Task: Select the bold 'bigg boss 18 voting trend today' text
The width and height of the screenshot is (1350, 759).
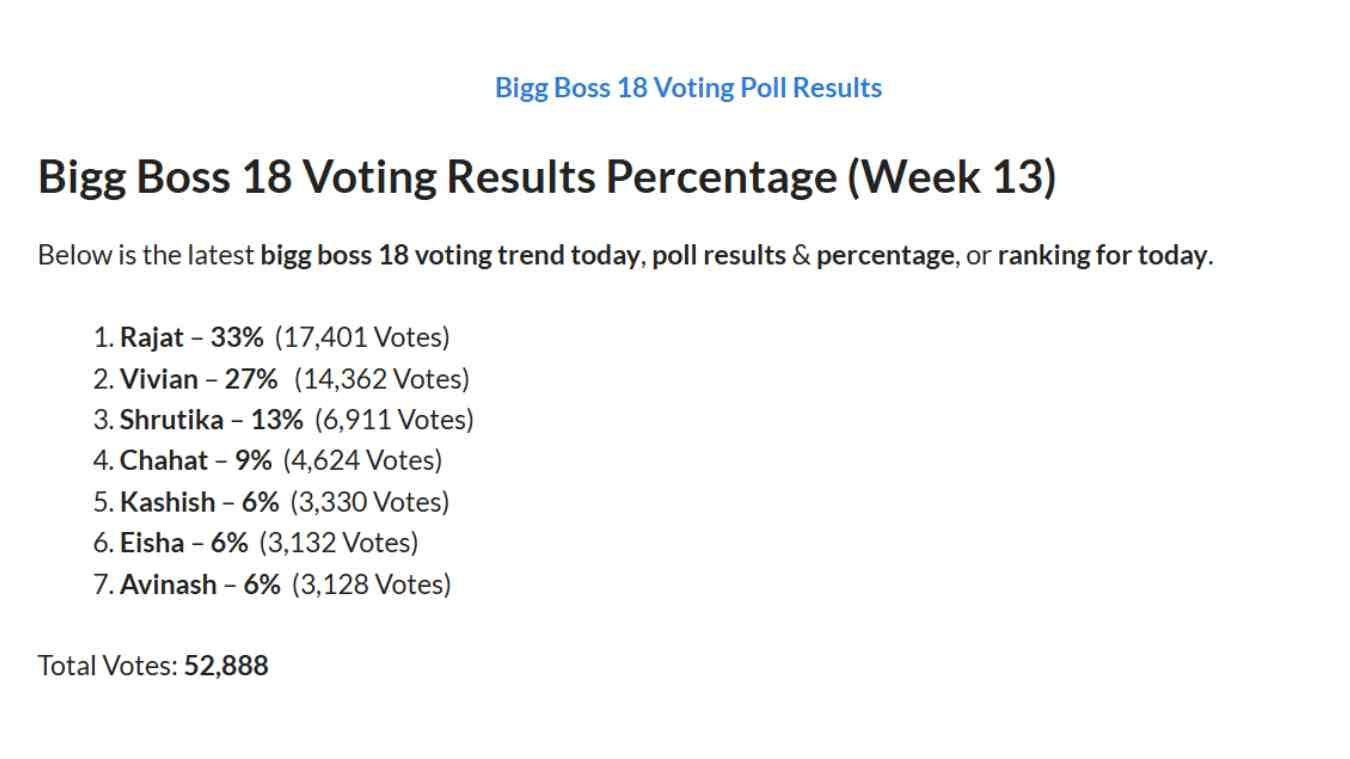Action: tap(449, 255)
